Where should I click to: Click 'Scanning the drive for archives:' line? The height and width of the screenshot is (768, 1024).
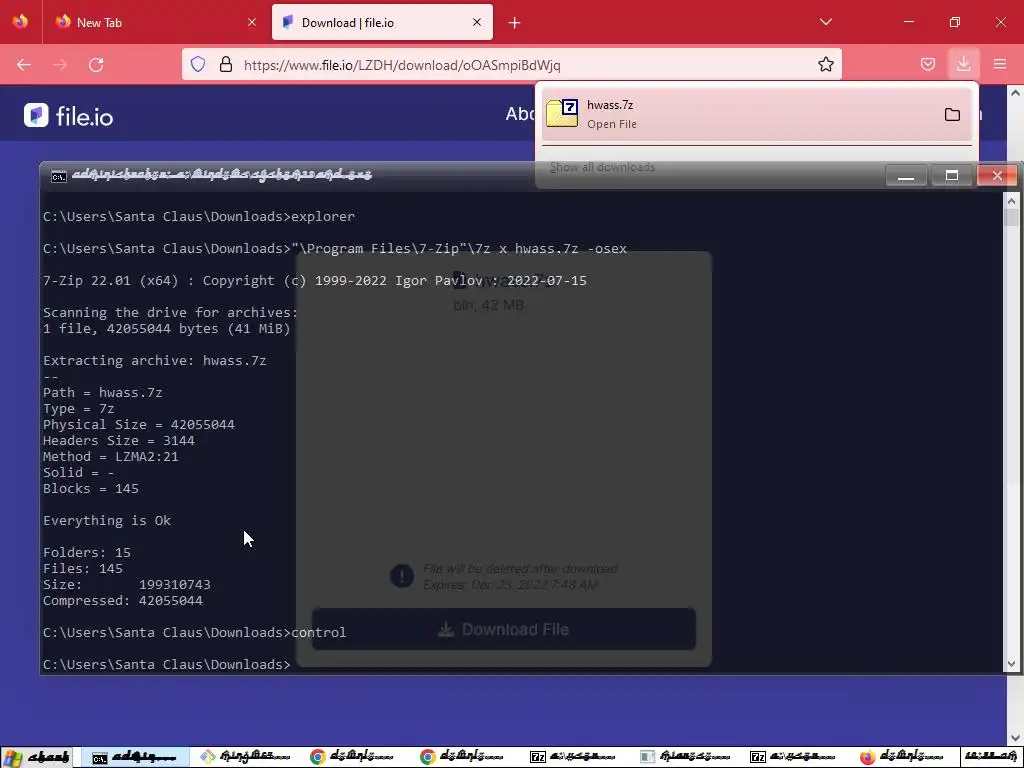tap(170, 313)
